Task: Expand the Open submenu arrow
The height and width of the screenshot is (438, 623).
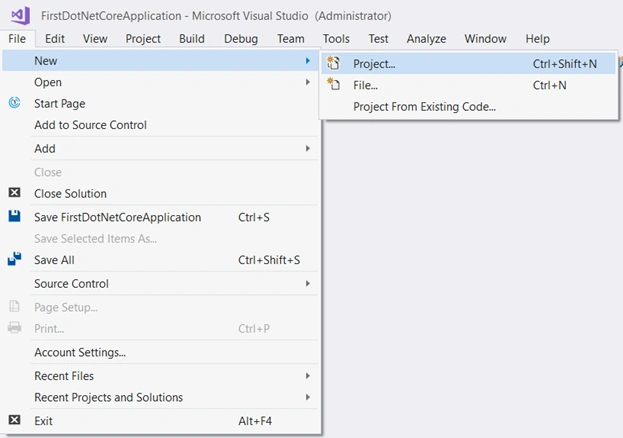Action: [308, 82]
